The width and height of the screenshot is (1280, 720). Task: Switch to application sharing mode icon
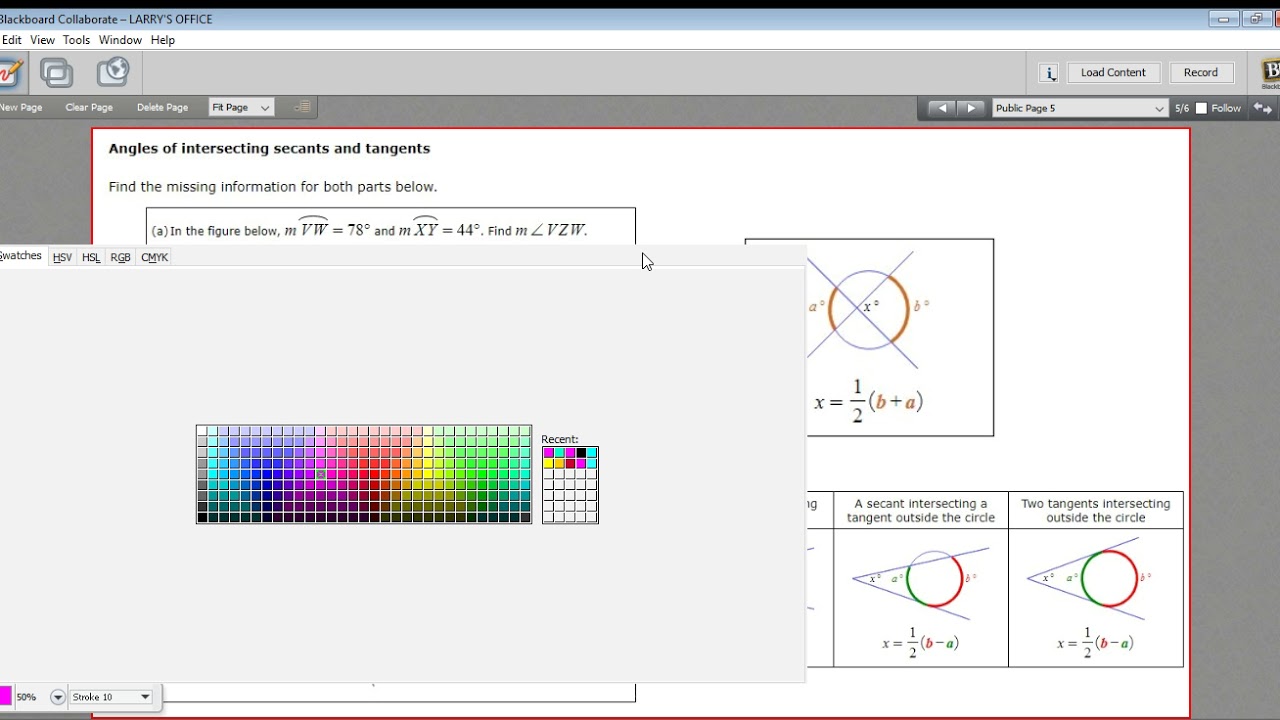pyautogui.click(x=57, y=72)
